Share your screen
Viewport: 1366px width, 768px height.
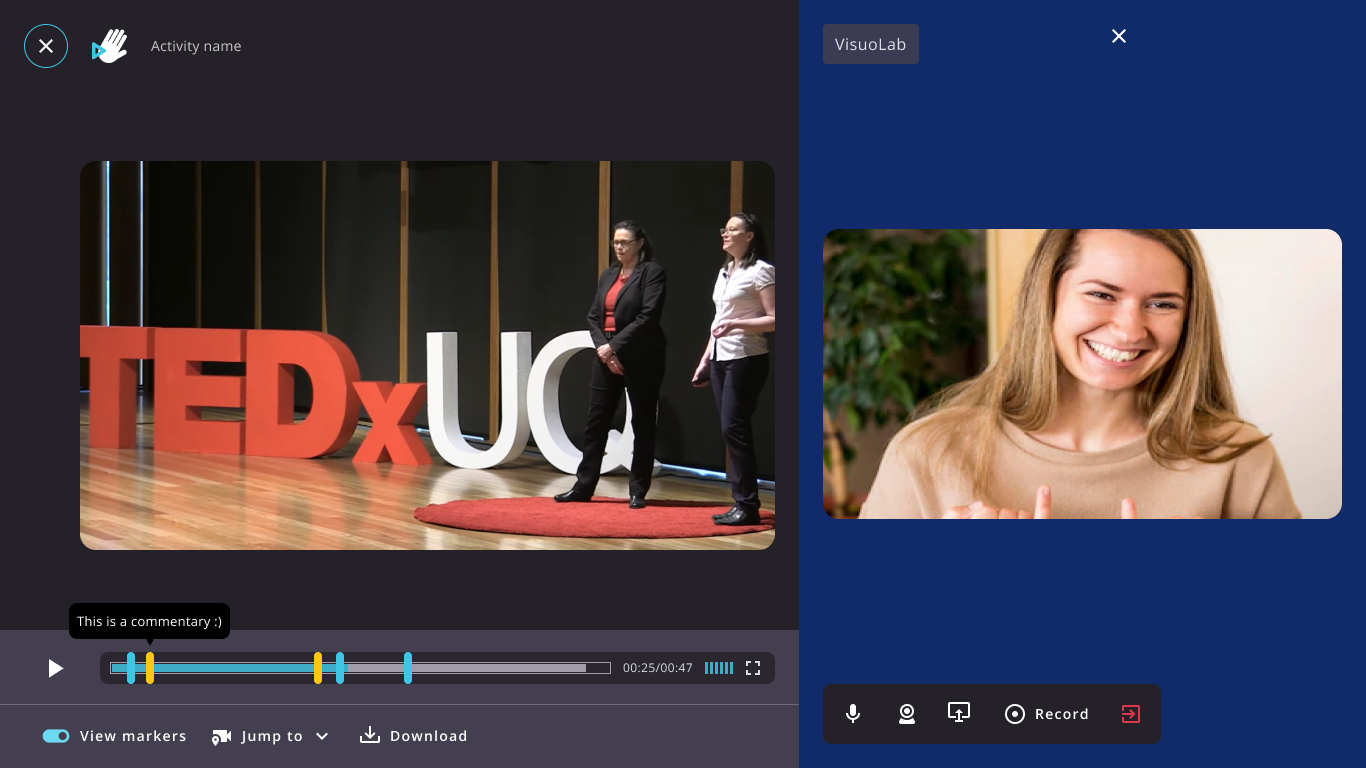[x=959, y=713]
